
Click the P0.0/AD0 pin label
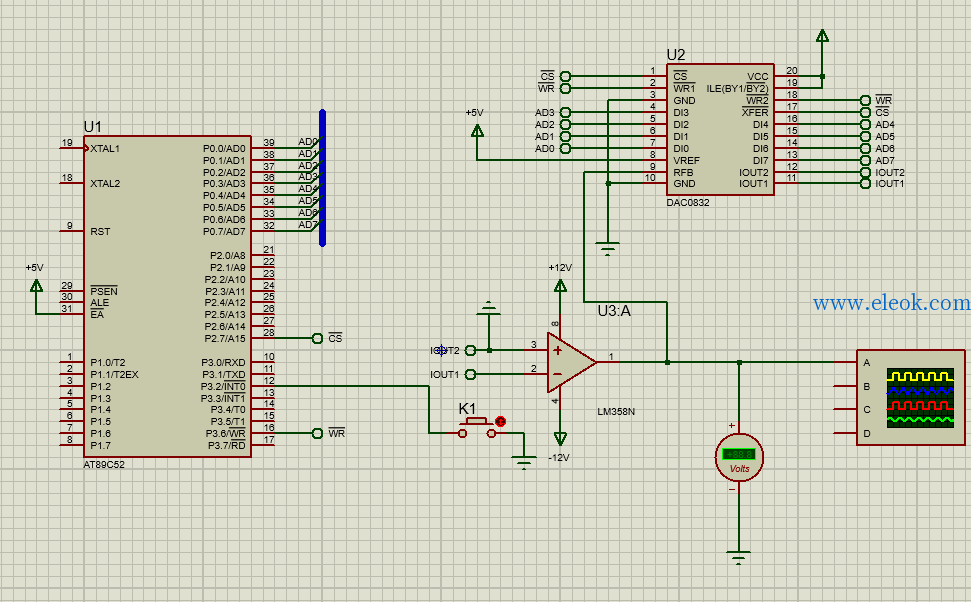pos(224,149)
